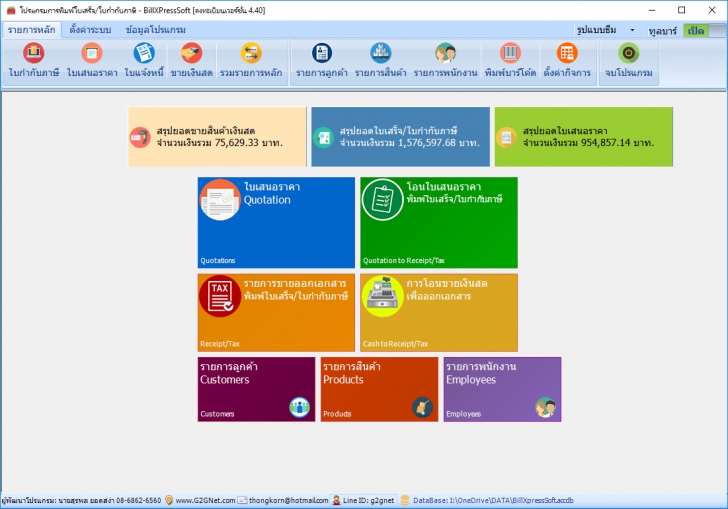728x509 pixels.
Task: Click the Employees tile people icon
Action: point(545,407)
